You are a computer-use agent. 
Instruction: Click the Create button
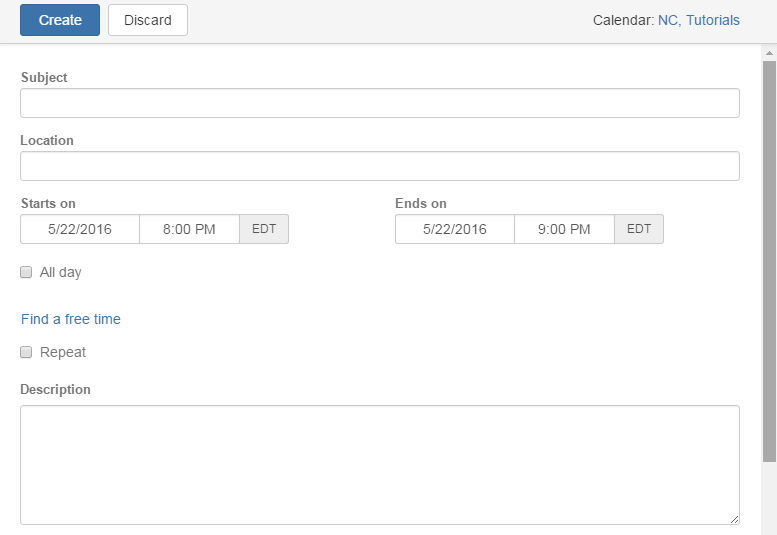[60, 20]
